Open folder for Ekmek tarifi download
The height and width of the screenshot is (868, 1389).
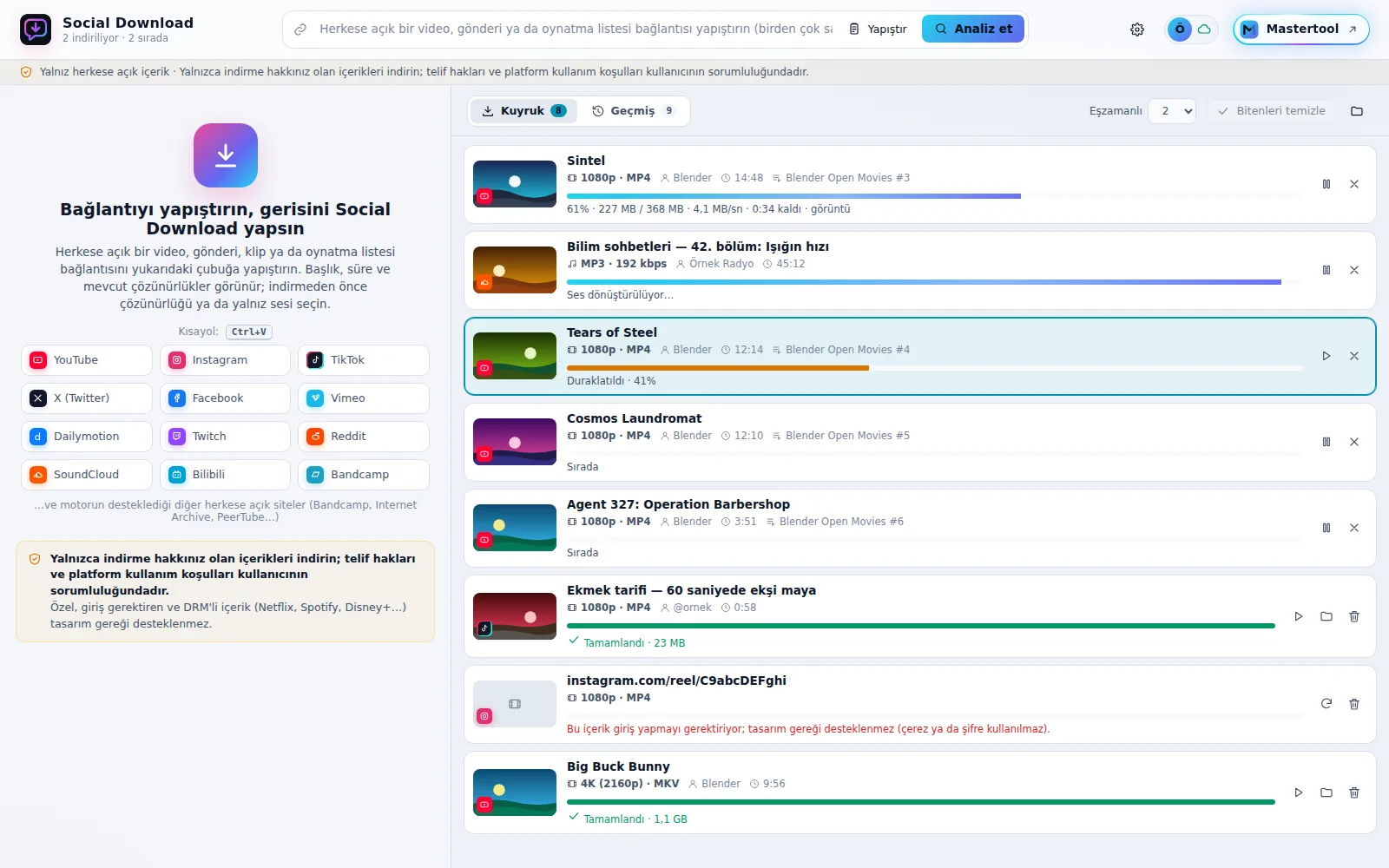click(1326, 616)
